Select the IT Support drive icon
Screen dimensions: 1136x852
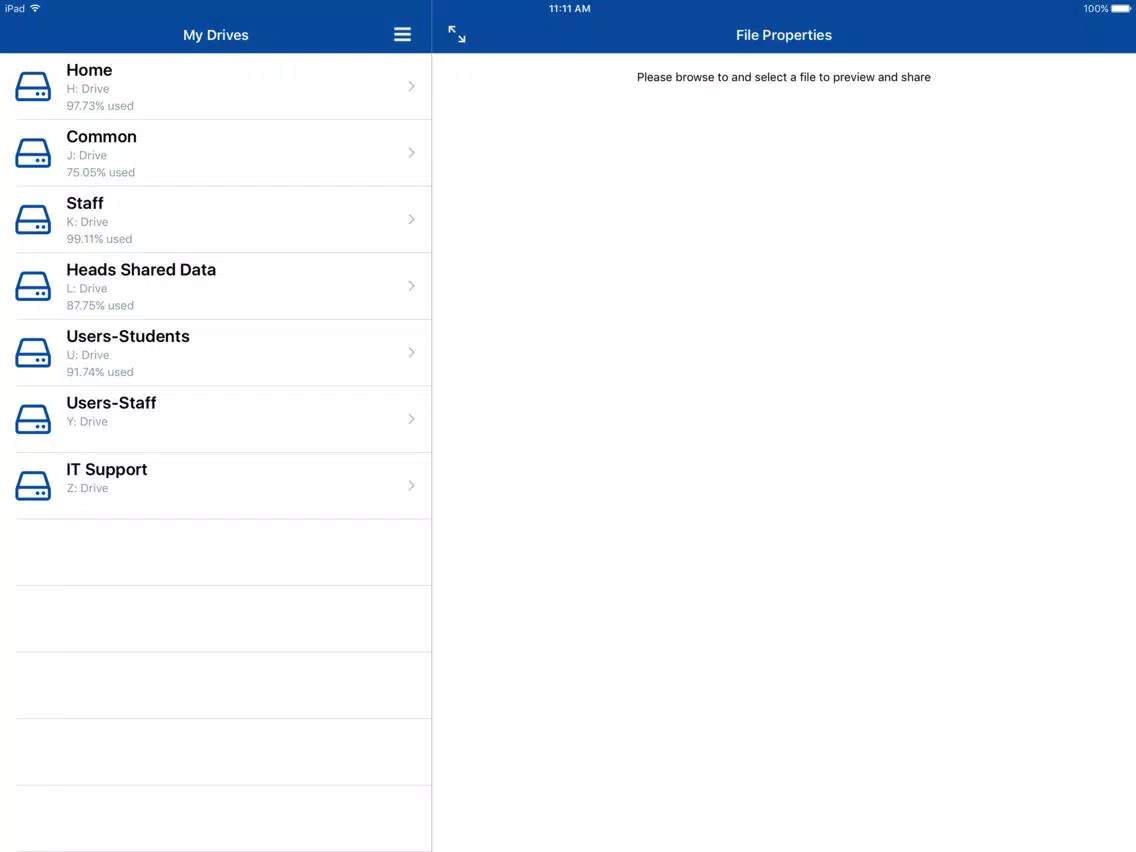click(x=33, y=486)
